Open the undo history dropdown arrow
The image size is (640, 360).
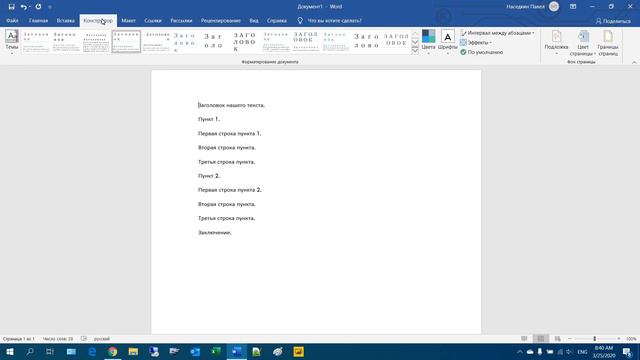30,7
